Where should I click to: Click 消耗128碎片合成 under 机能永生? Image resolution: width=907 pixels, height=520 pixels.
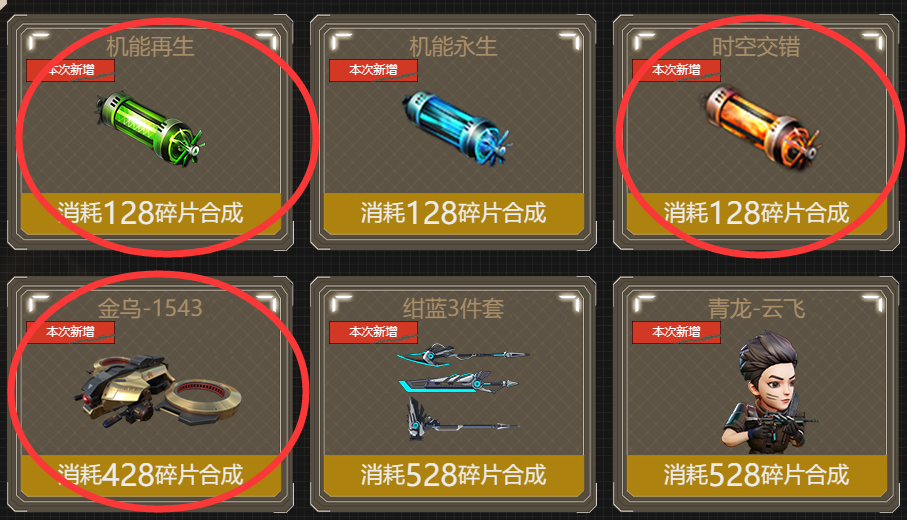454,213
